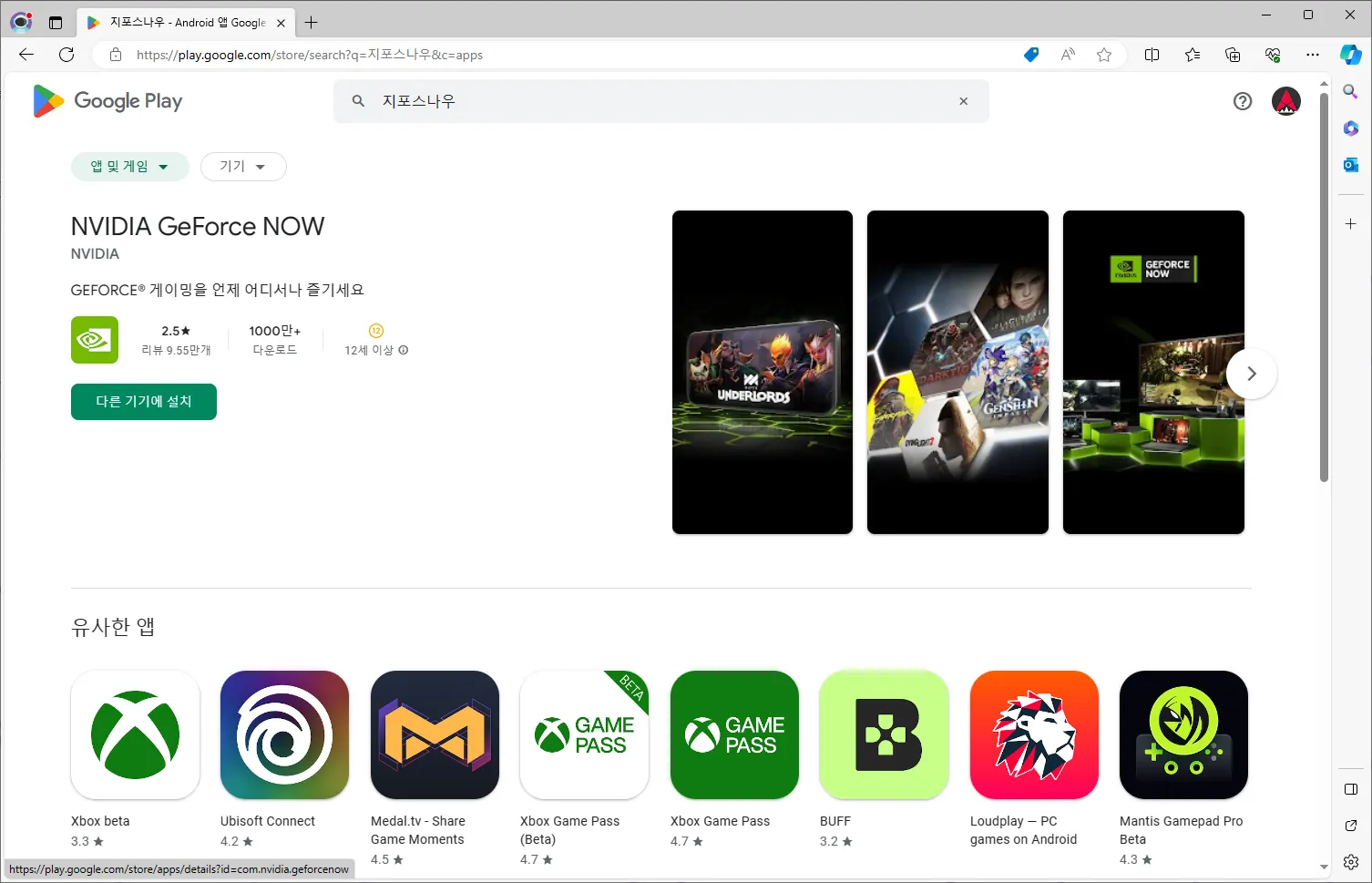Open the favorites list
Viewport: 1372px width, 883px height.
click(x=1193, y=55)
